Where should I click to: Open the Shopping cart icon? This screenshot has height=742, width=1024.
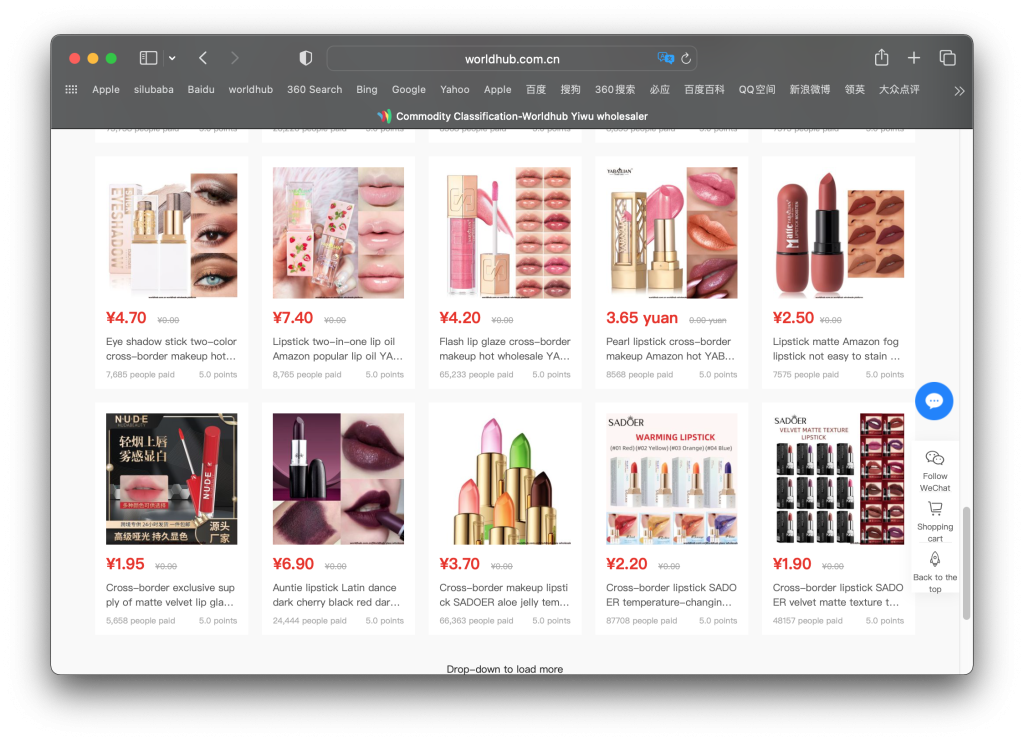(935, 509)
